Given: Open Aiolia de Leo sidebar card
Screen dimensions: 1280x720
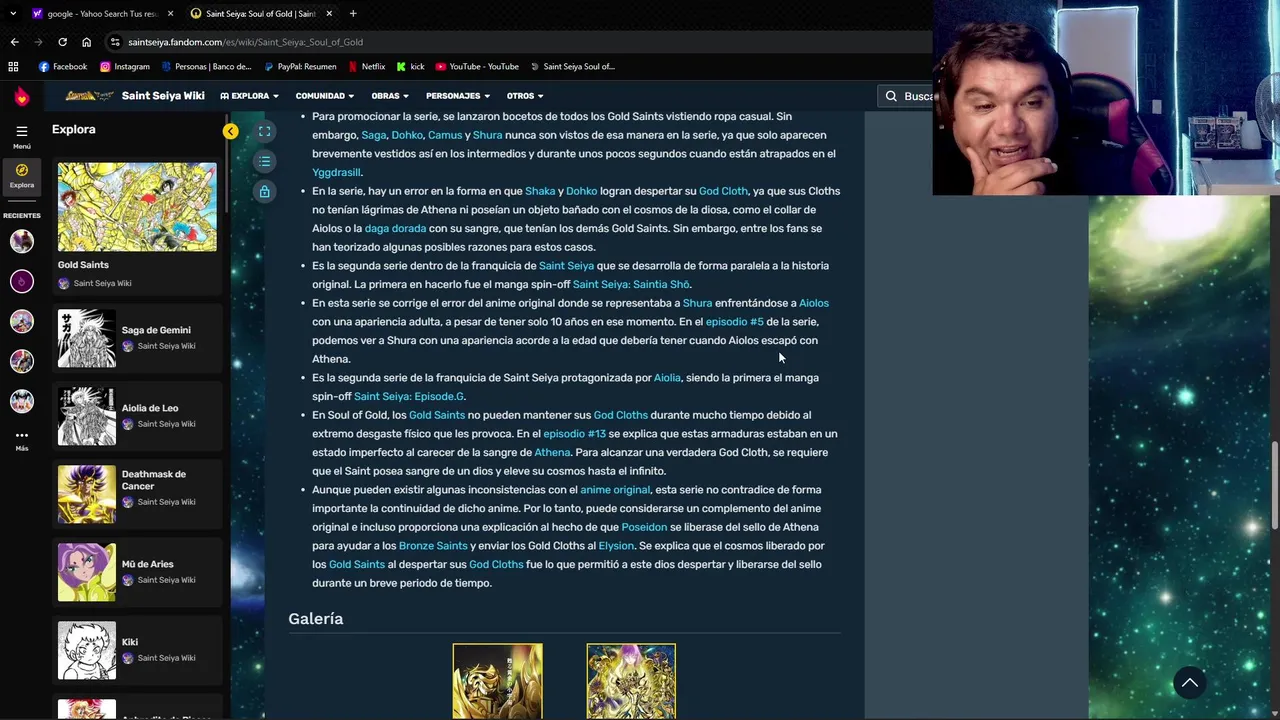Looking at the screenshot, I should coord(137,416).
